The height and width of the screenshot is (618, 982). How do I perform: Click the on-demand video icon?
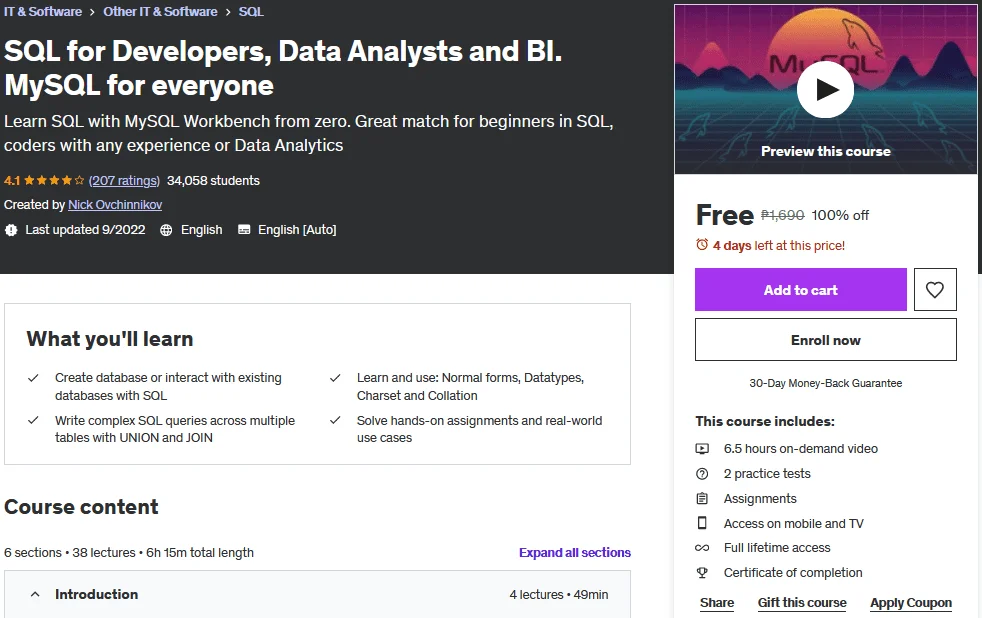click(702, 448)
